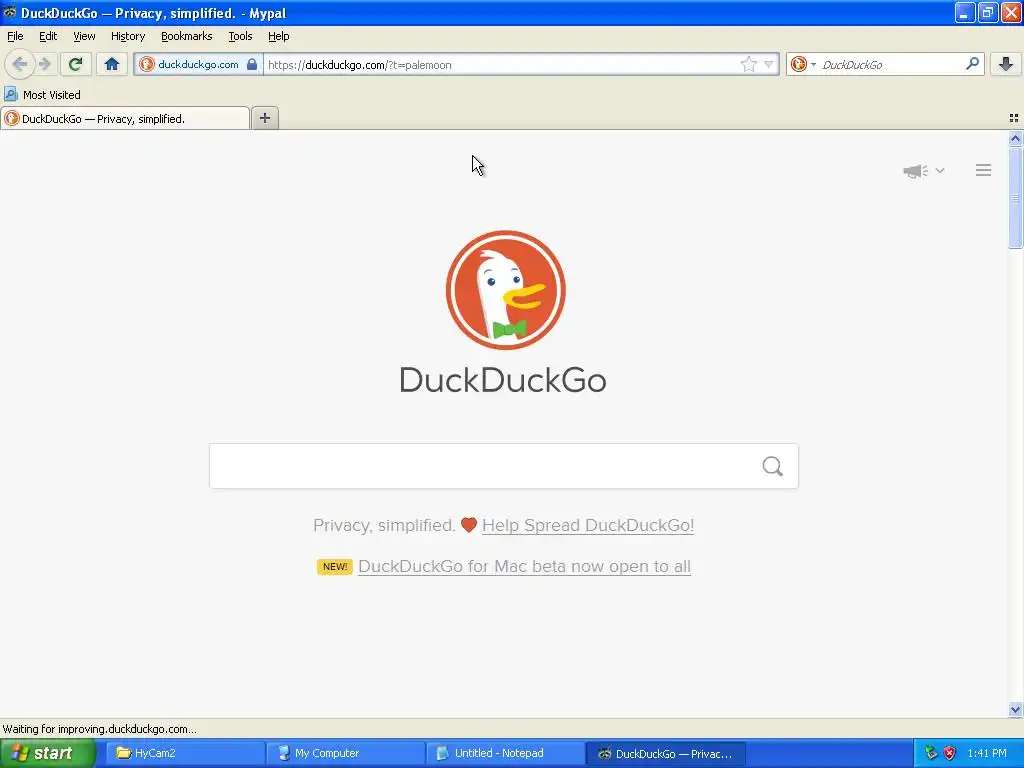
Task: Click the vertical scrollbar thumb
Action: click(1015, 198)
